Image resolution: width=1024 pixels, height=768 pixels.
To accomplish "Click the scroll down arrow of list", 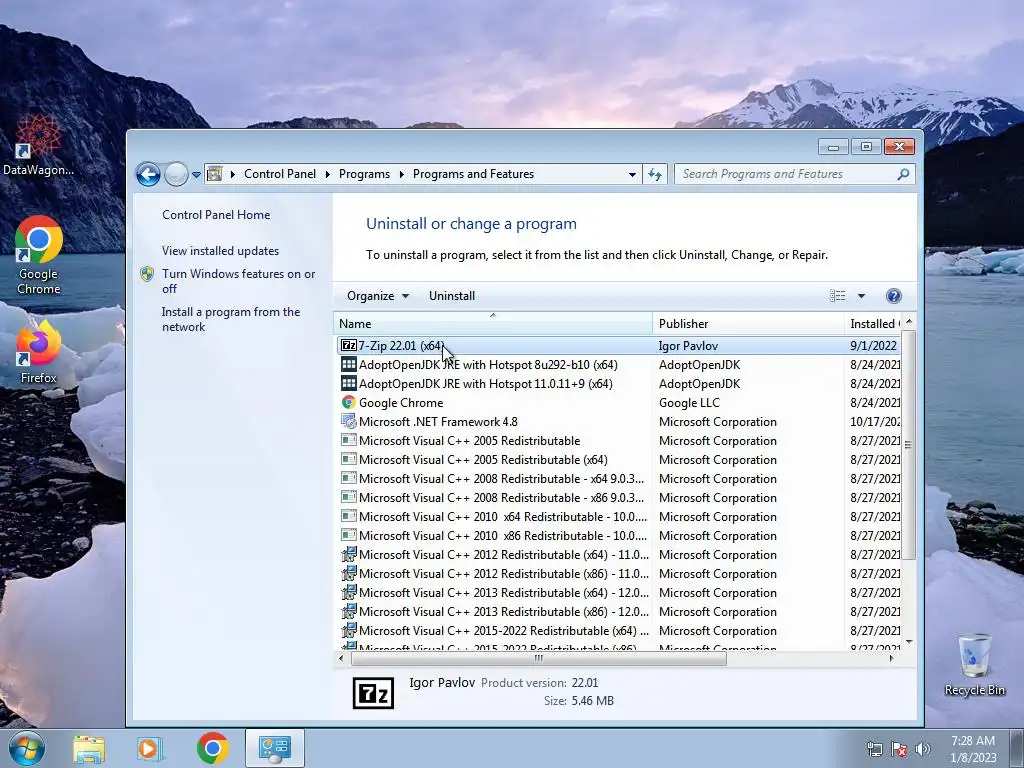I will [x=908, y=643].
